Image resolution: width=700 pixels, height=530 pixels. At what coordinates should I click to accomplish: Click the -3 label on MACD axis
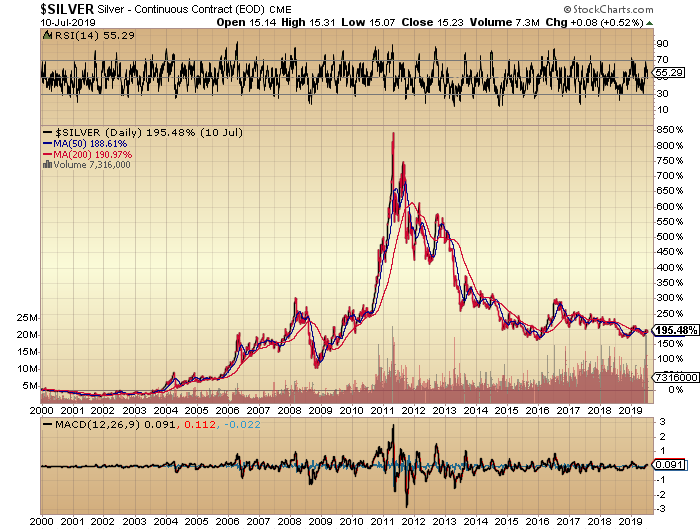[661, 509]
